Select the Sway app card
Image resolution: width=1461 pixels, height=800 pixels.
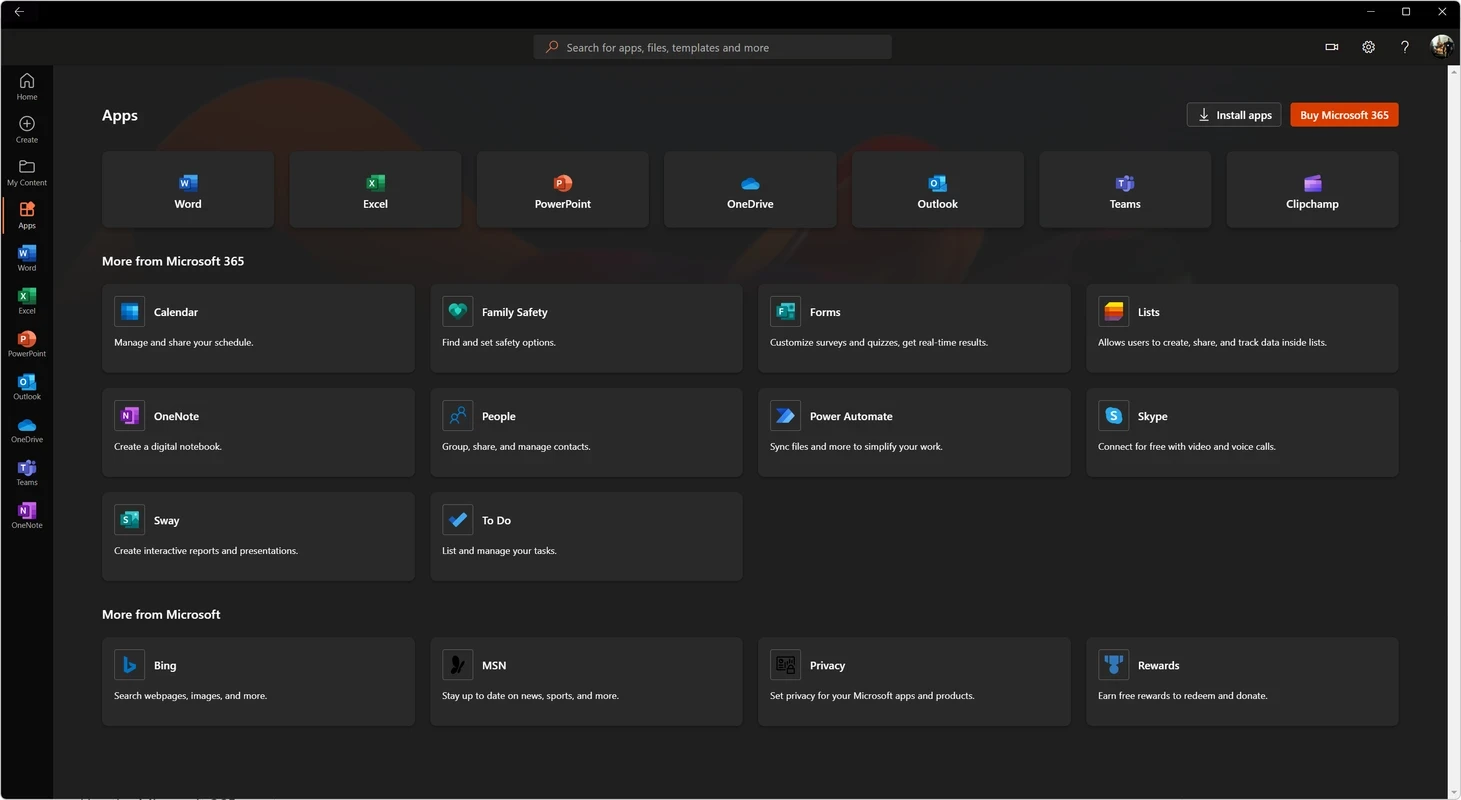(x=258, y=535)
